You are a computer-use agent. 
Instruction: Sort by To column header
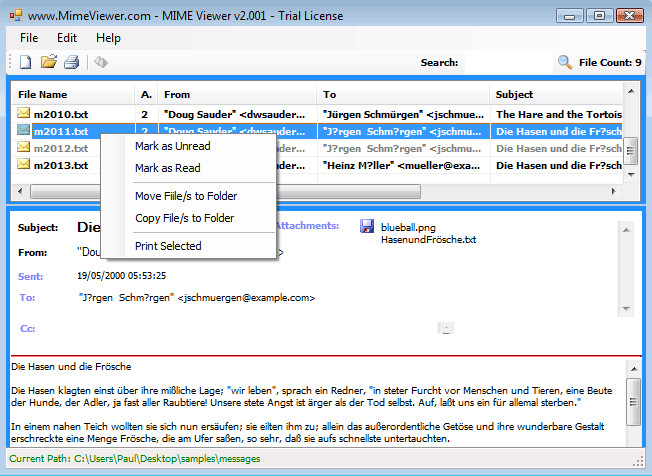403,94
